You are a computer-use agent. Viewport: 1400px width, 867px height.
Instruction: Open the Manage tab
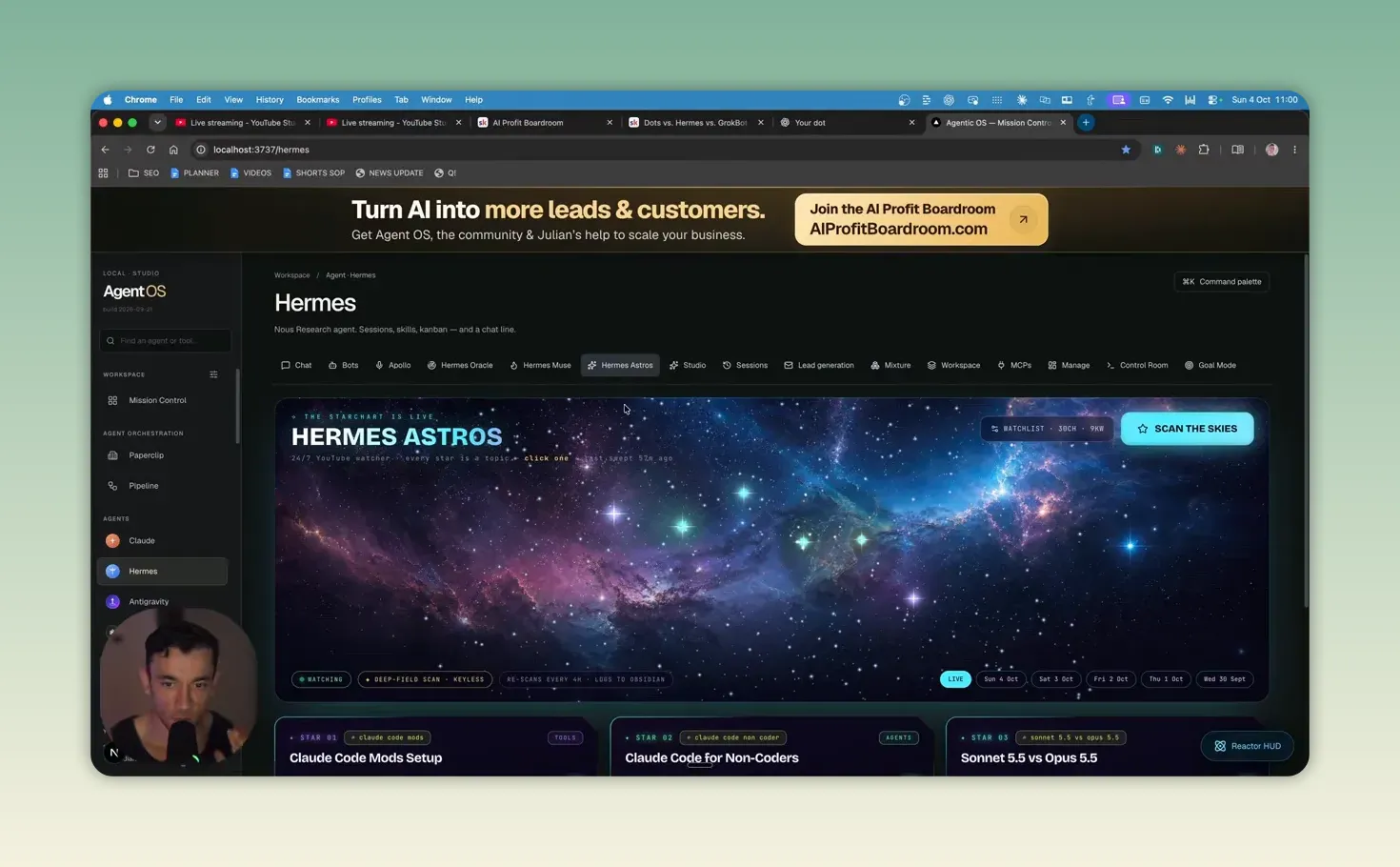pos(1069,365)
